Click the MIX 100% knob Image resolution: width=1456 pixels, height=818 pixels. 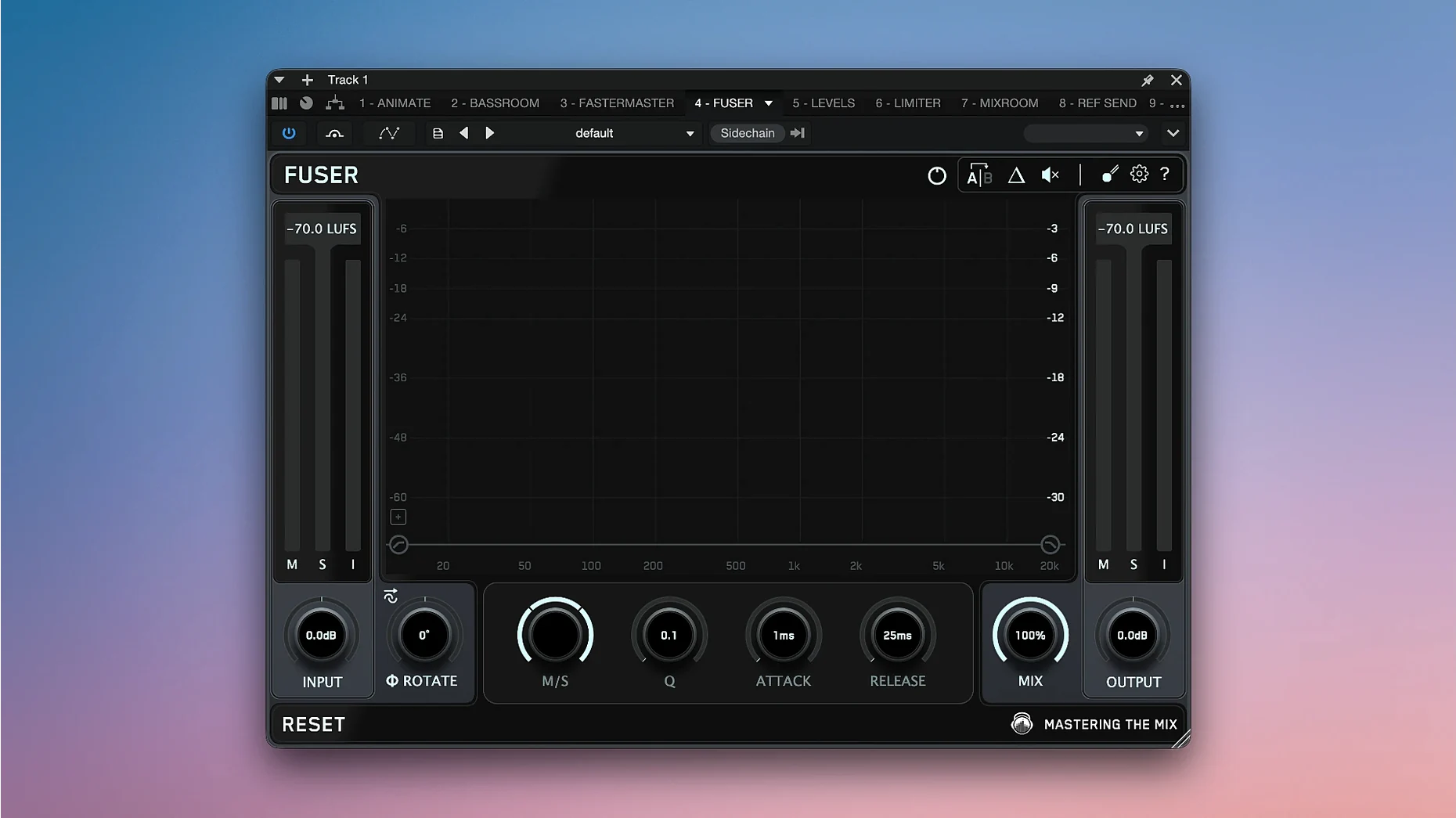click(1030, 635)
